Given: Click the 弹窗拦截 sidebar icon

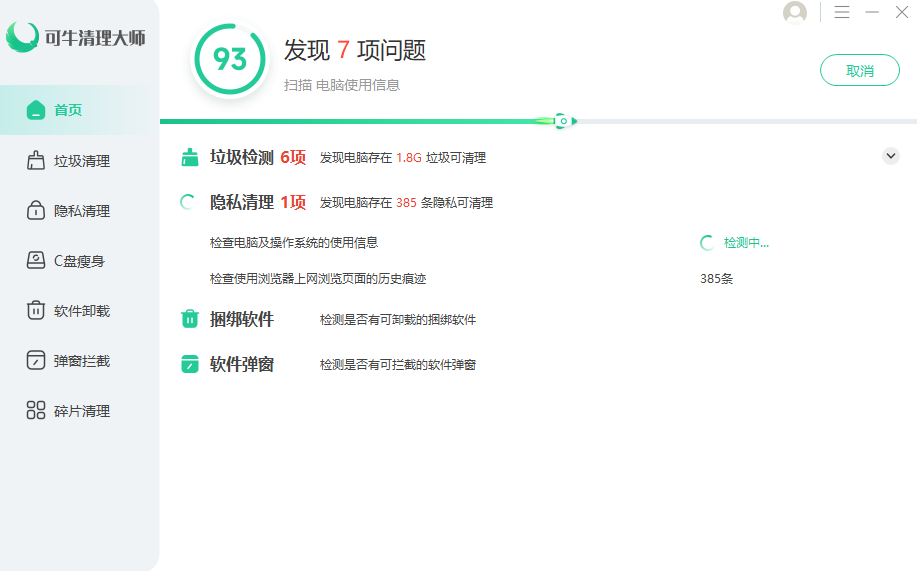Looking at the screenshot, I should pyautogui.click(x=36, y=361).
